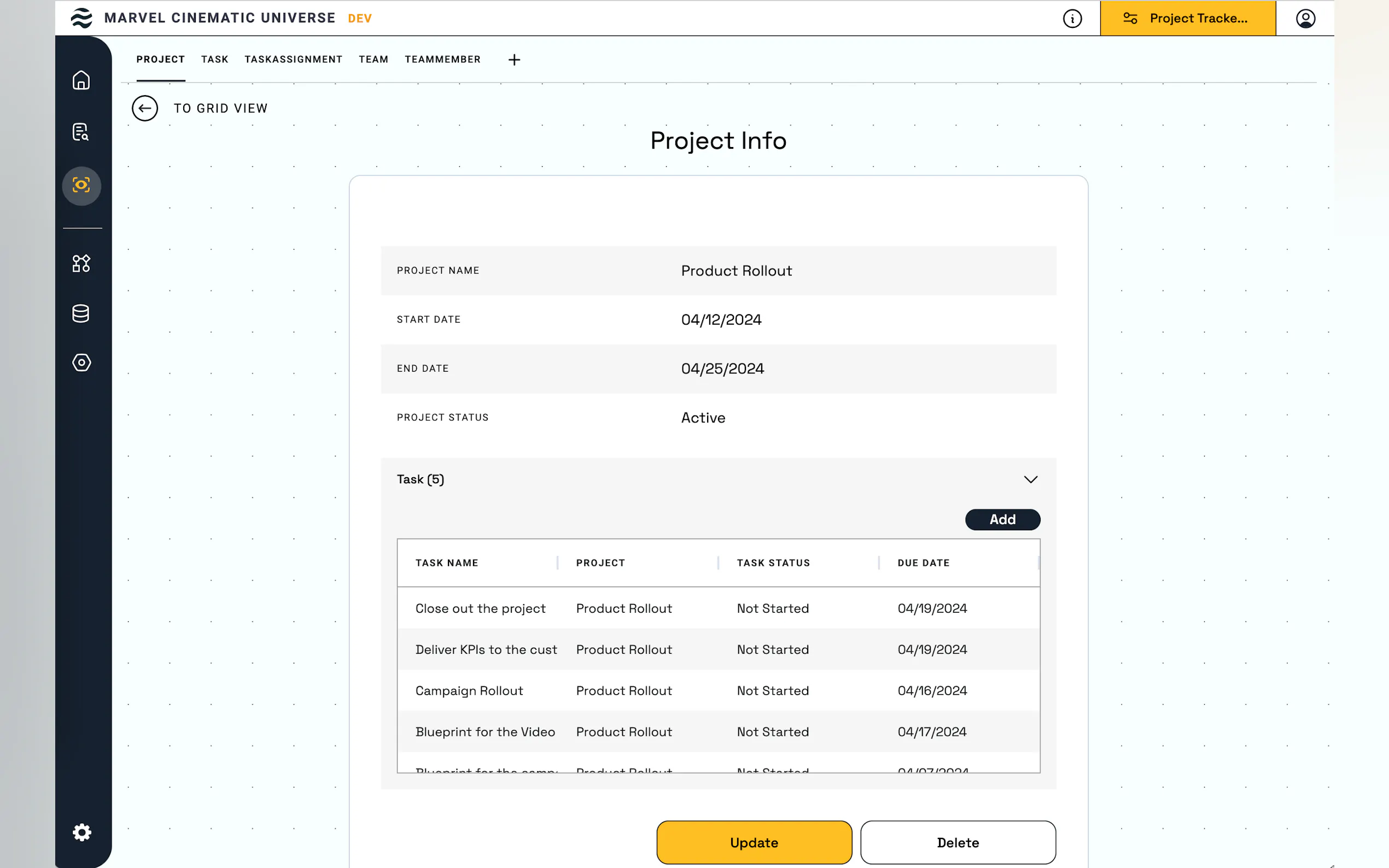The width and height of the screenshot is (1389, 868).
Task: Select the highlighted preview eye sidebar icon
Action: tap(81, 185)
